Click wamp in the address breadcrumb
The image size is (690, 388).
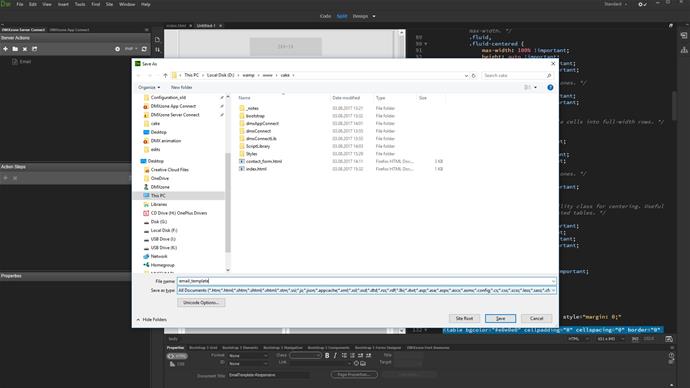tap(249, 76)
